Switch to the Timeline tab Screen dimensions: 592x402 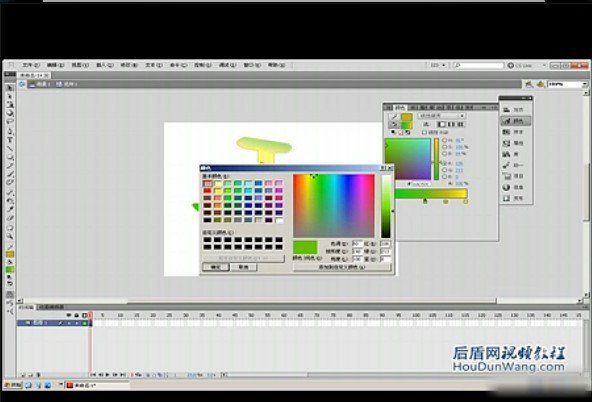(26, 307)
